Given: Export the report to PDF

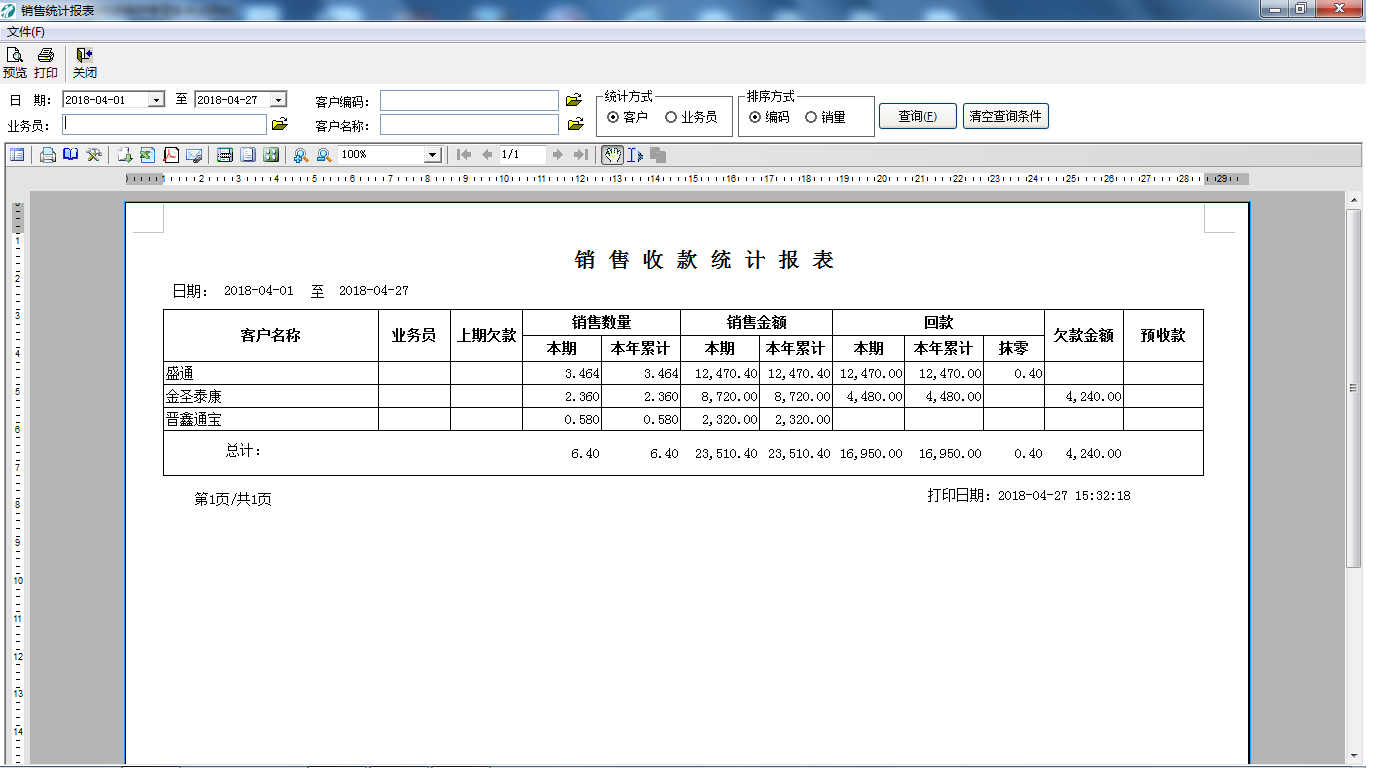Looking at the screenshot, I should click(171, 155).
